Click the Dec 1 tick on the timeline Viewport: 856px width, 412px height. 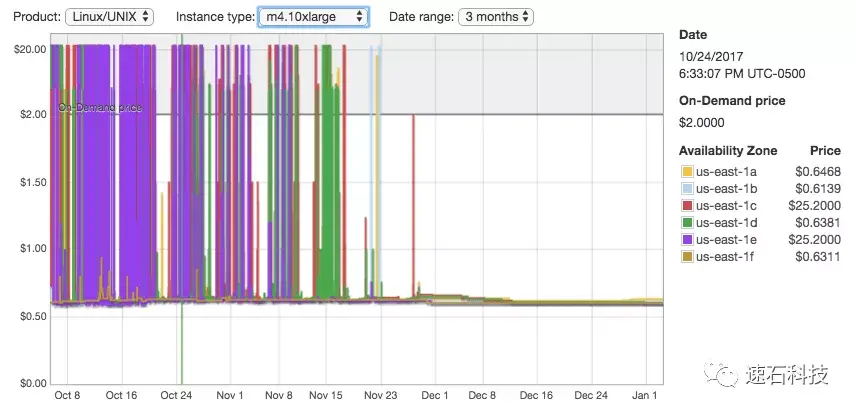(435, 396)
